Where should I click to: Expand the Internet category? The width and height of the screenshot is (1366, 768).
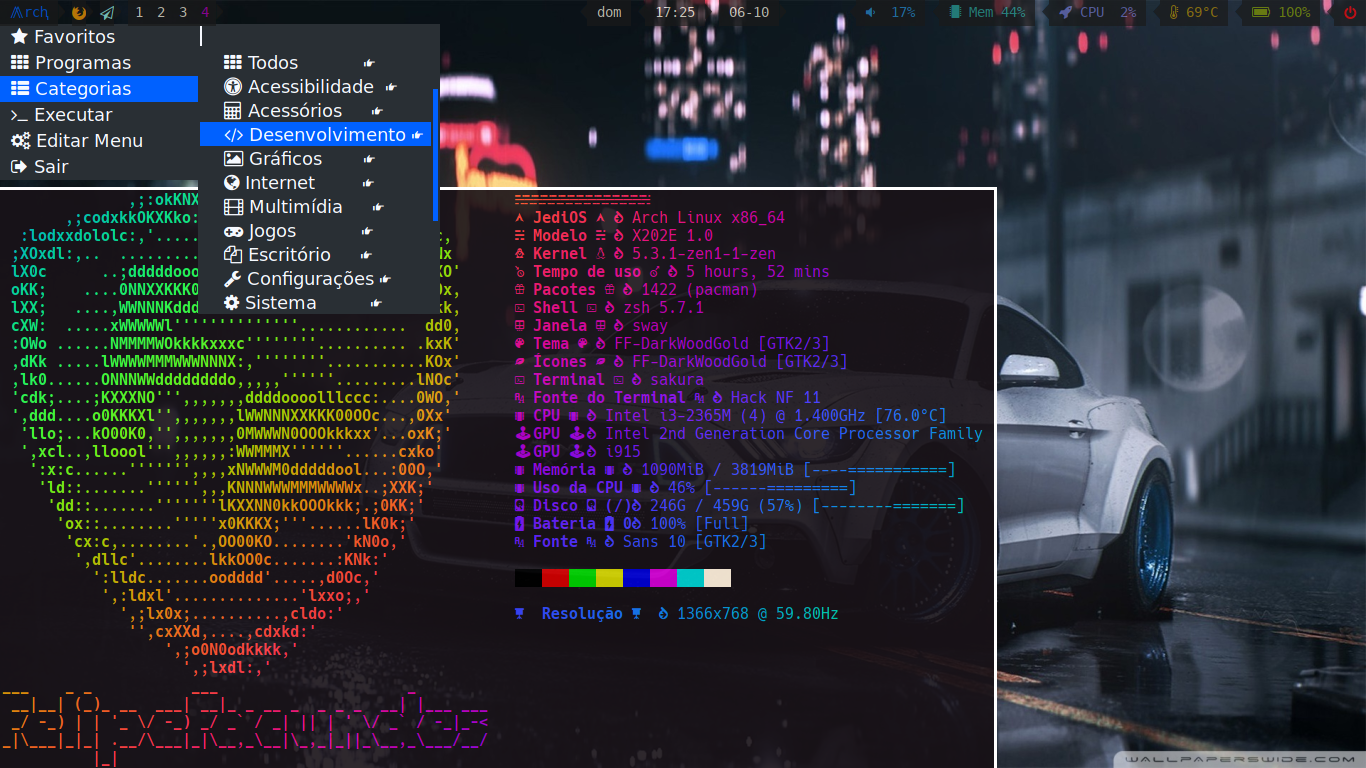click(315, 183)
